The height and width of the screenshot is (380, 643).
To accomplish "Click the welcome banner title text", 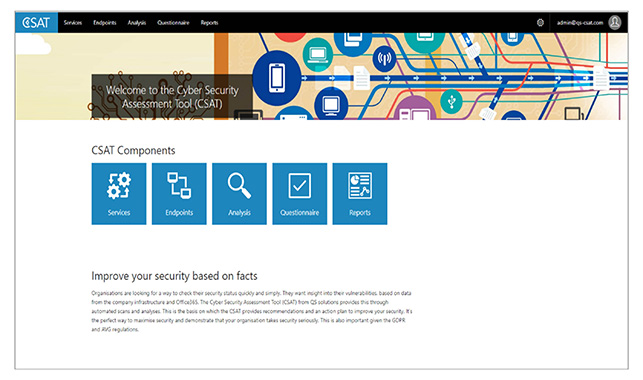I will pyautogui.click(x=172, y=97).
